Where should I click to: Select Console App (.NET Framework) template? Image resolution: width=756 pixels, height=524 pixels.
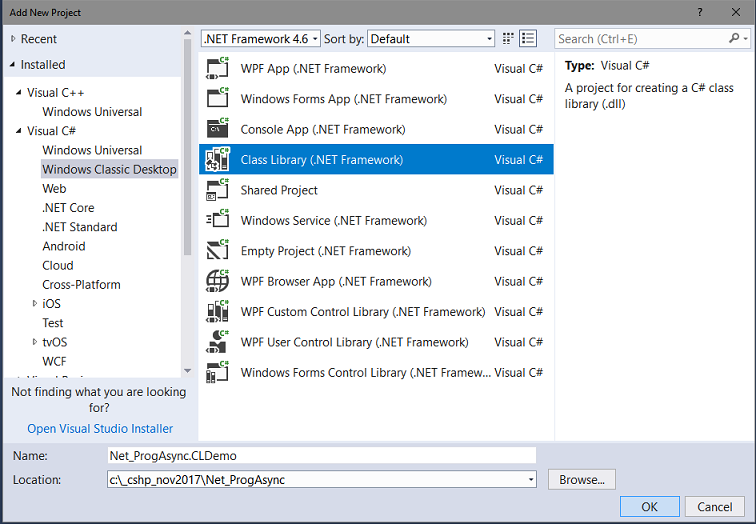376,129
